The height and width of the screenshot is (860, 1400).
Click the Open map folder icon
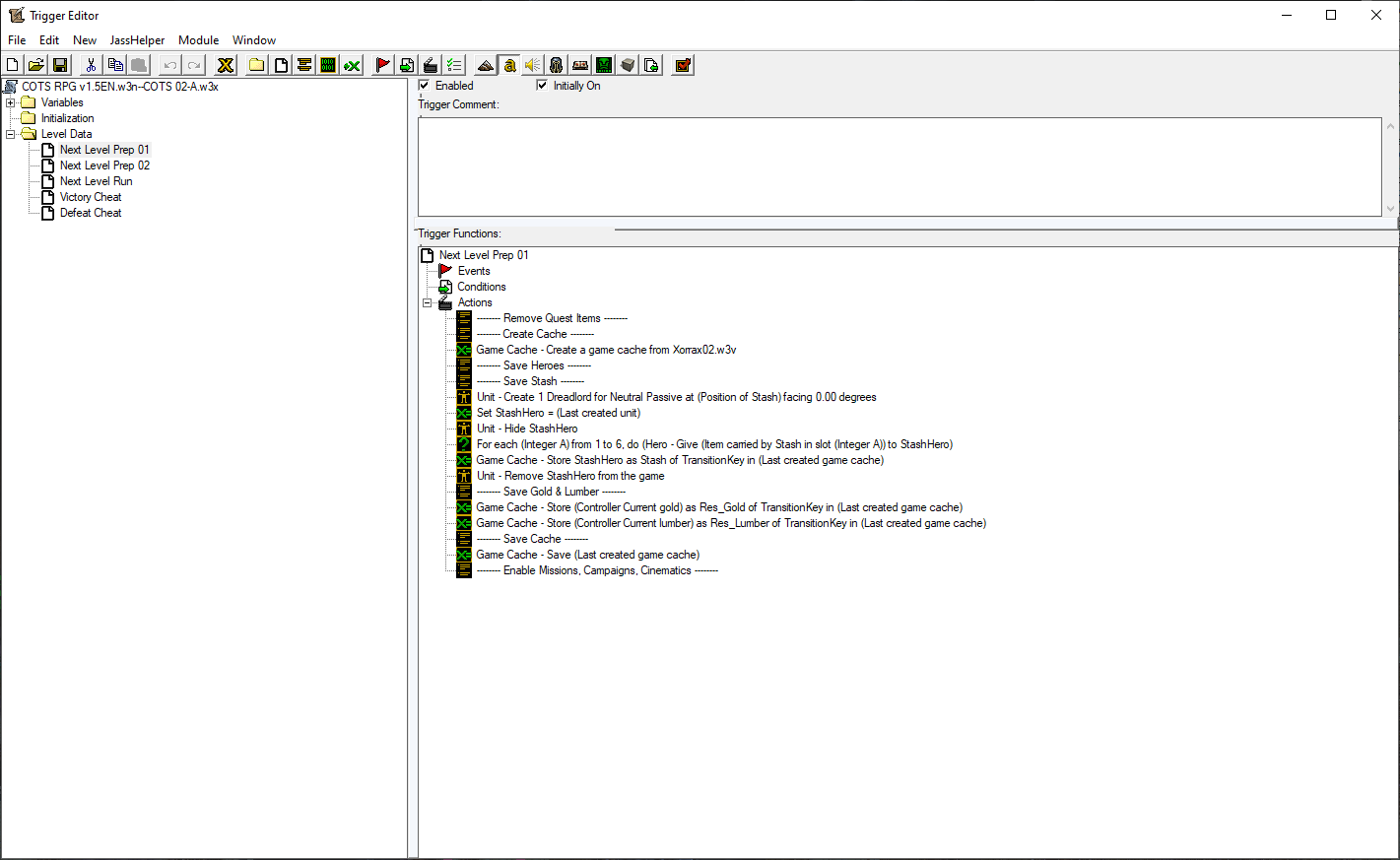point(36,65)
